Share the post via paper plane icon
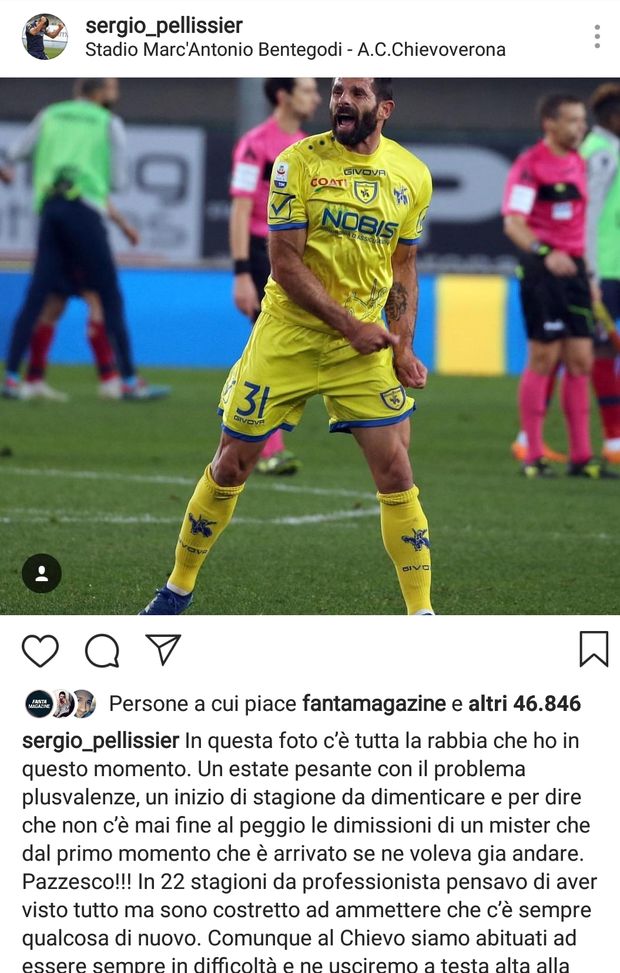This screenshot has width=620, height=973. point(163,649)
